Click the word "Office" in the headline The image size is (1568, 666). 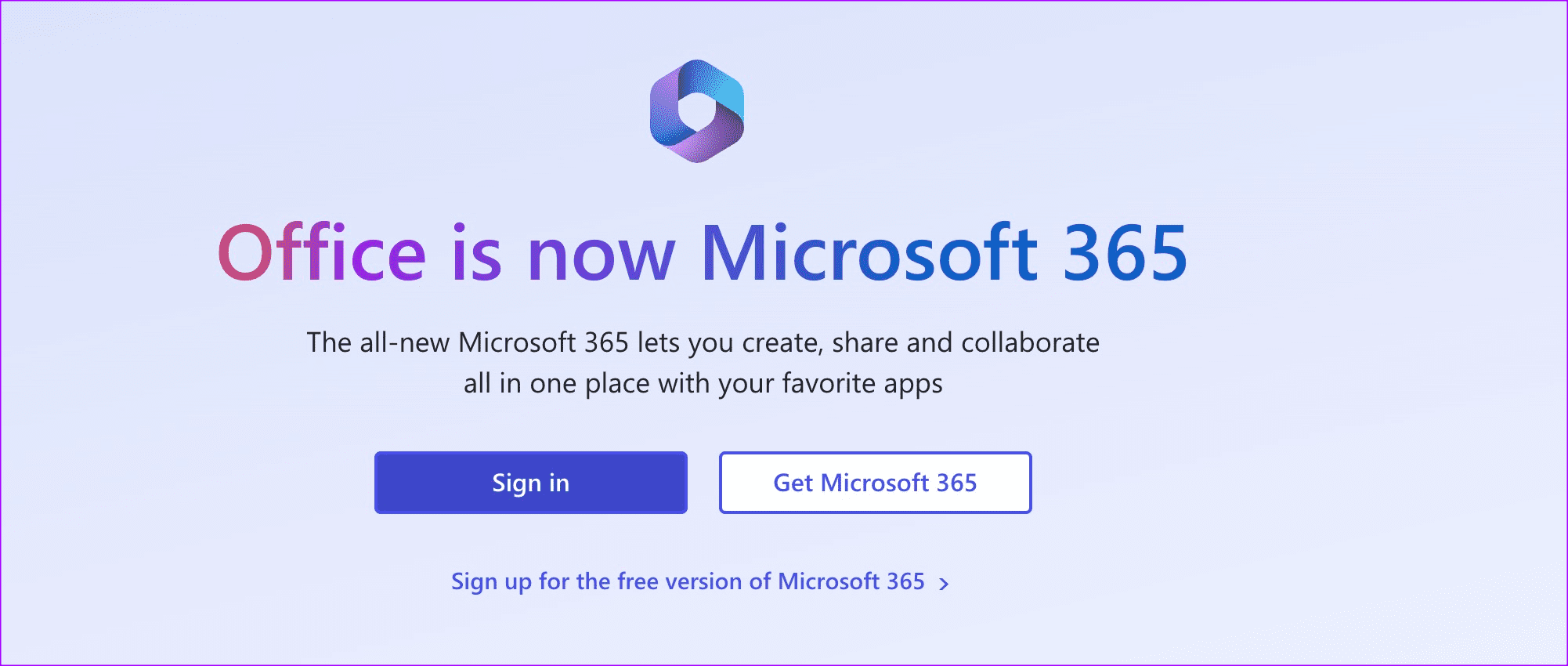pyautogui.click(x=321, y=253)
